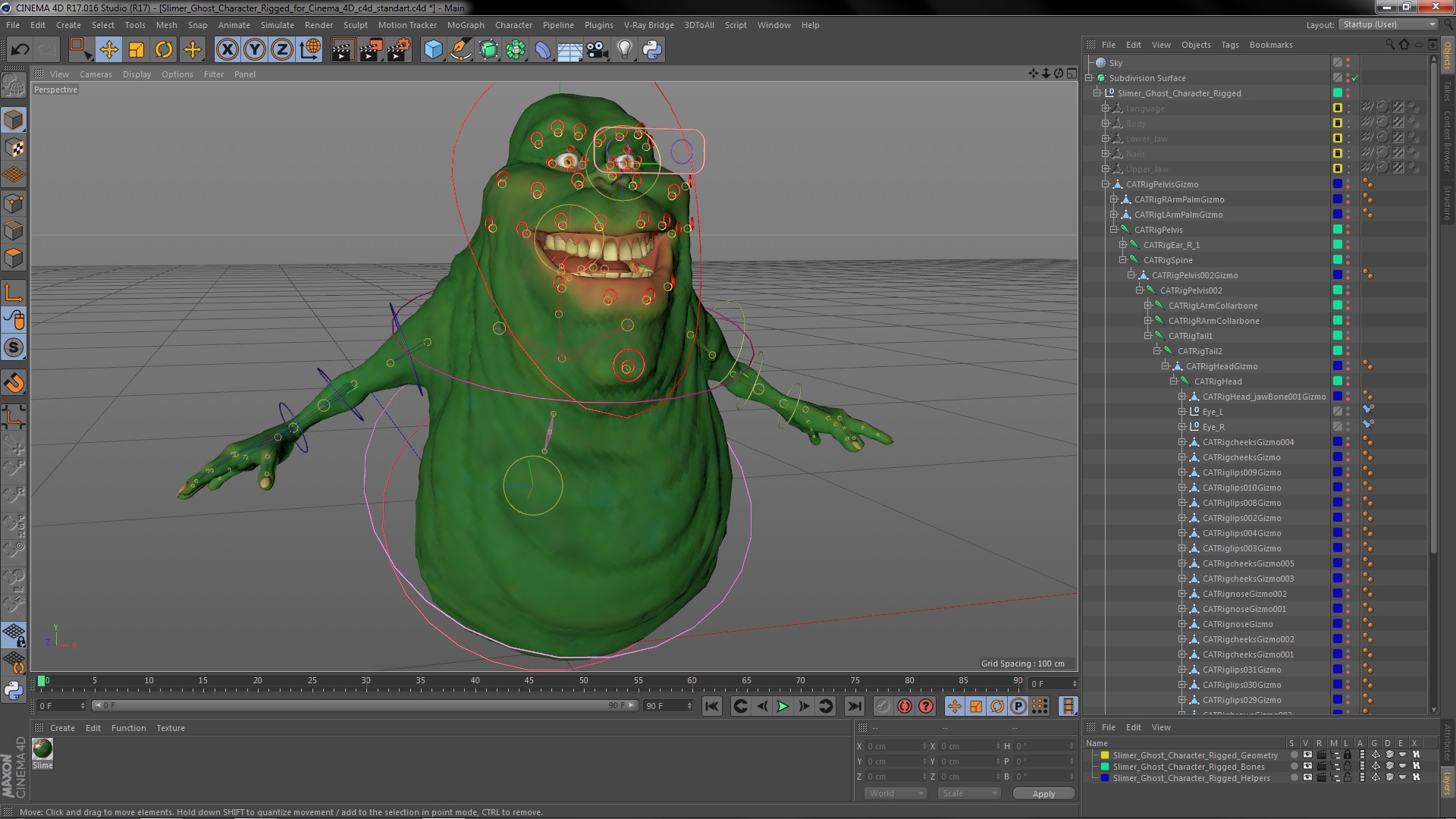Click the Python script icon in toolbar
The width and height of the screenshot is (1456, 819).
652,50
